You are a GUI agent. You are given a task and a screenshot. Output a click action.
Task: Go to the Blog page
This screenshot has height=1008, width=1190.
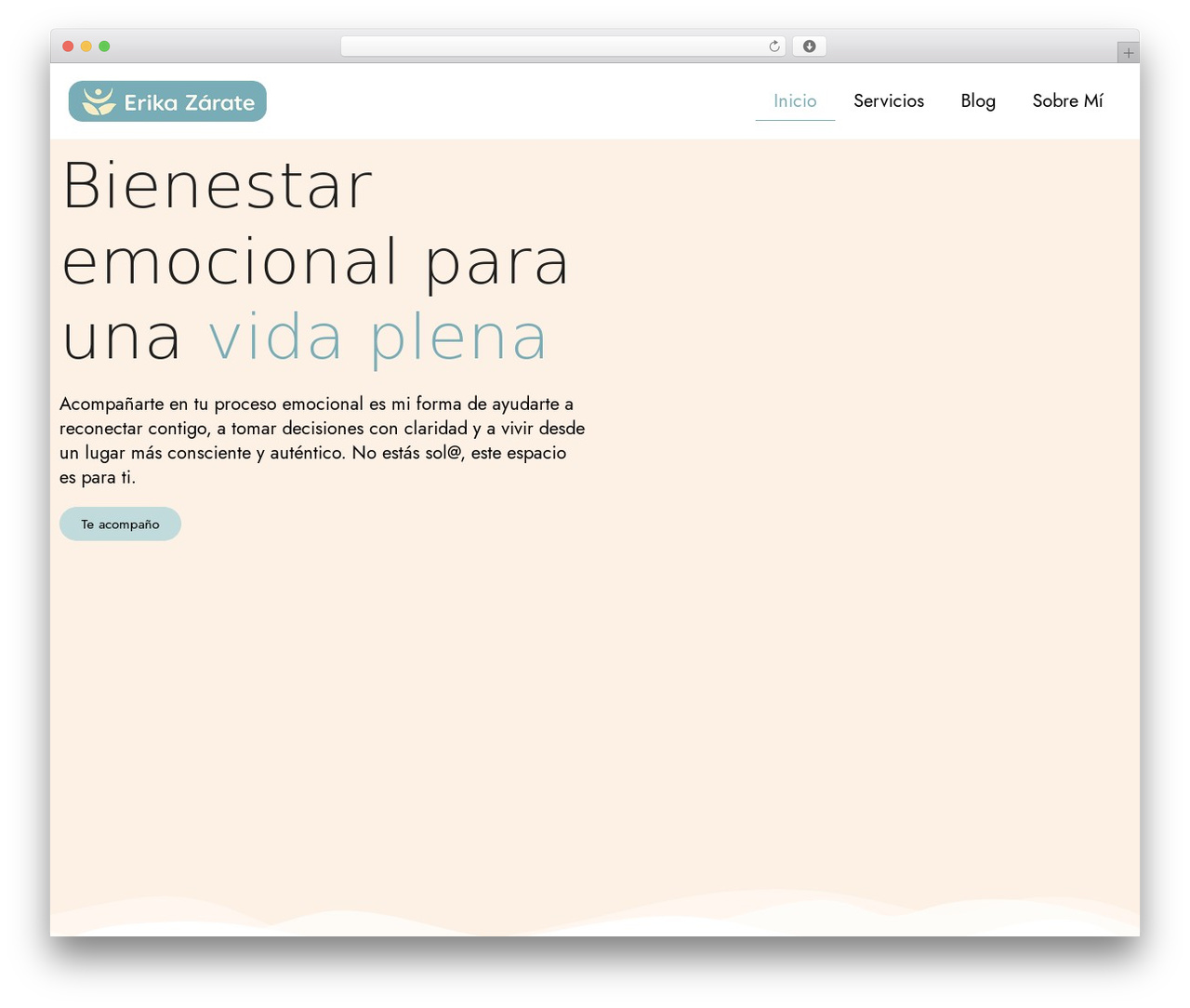coord(978,100)
